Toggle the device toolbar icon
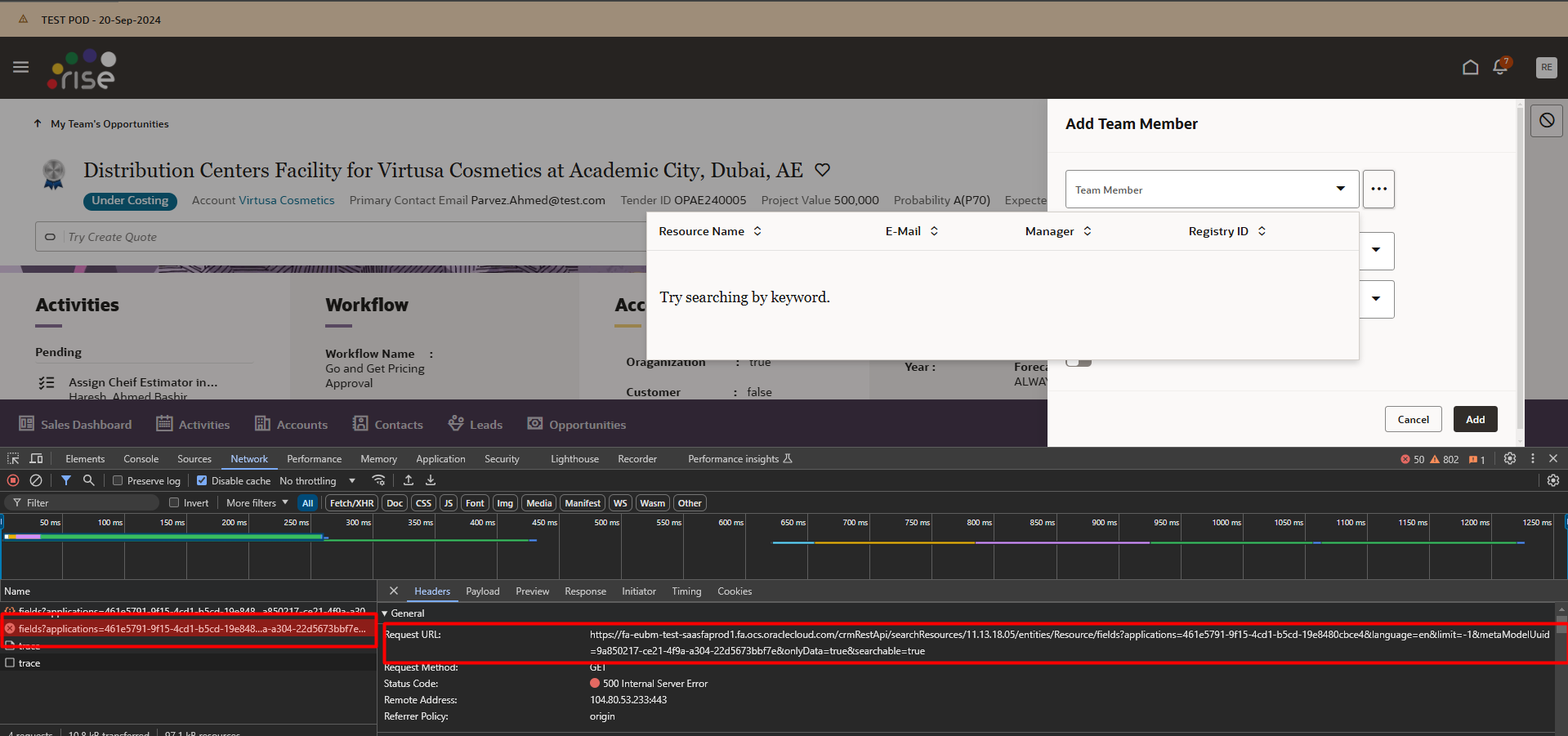The width and height of the screenshot is (1568, 736). tap(36, 459)
